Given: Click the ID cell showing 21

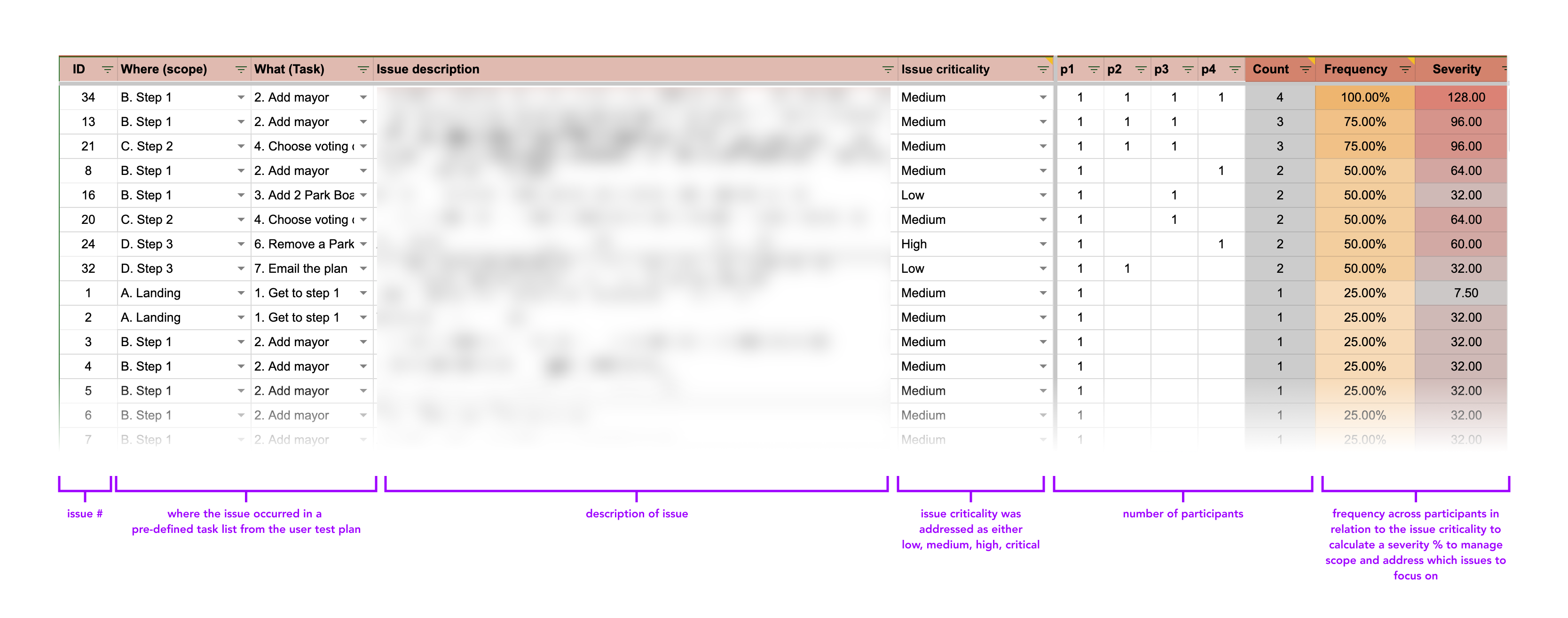Looking at the screenshot, I should [88, 146].
